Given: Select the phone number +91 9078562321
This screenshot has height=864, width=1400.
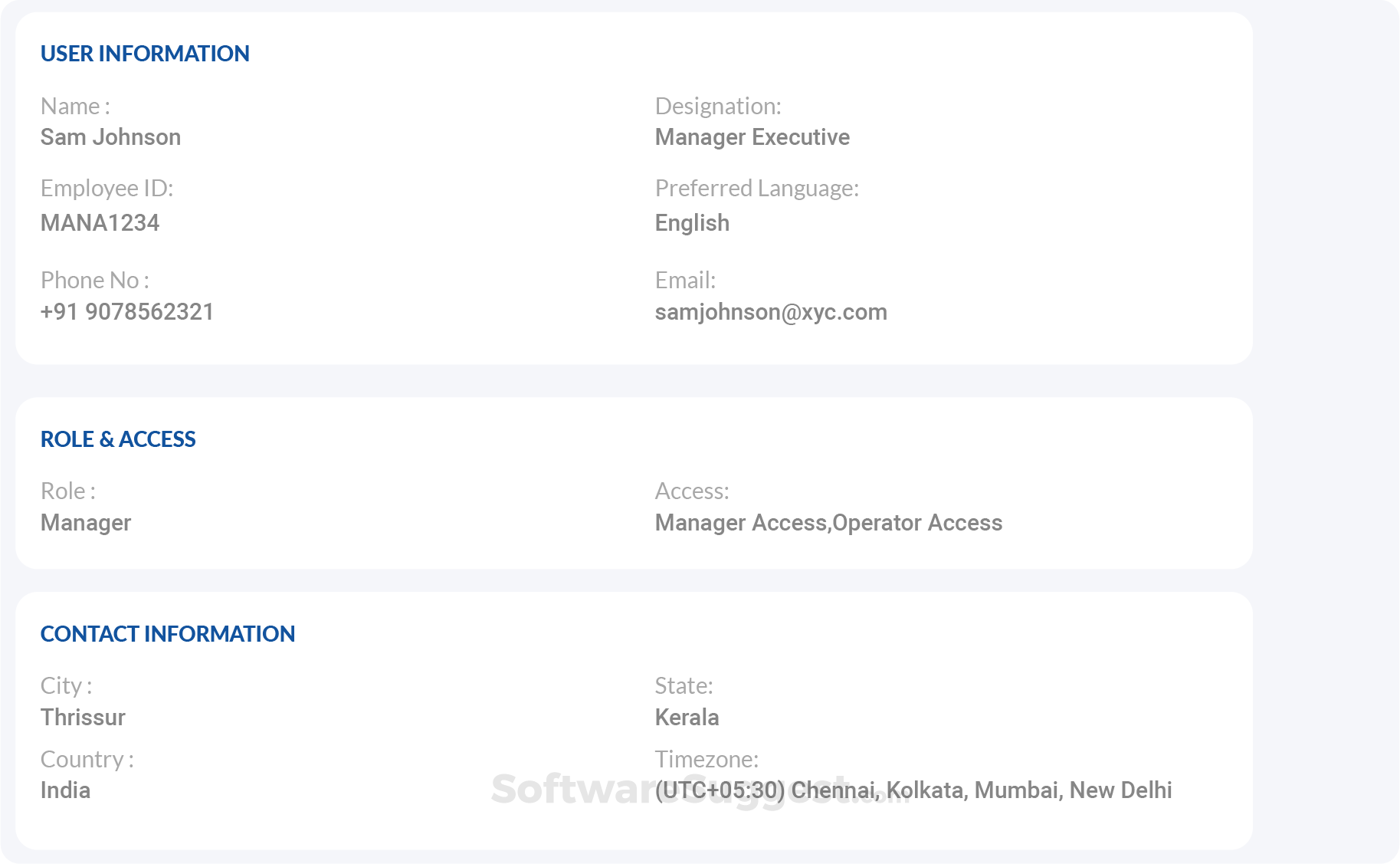Looking at the screenshot, I should (127, 312).
